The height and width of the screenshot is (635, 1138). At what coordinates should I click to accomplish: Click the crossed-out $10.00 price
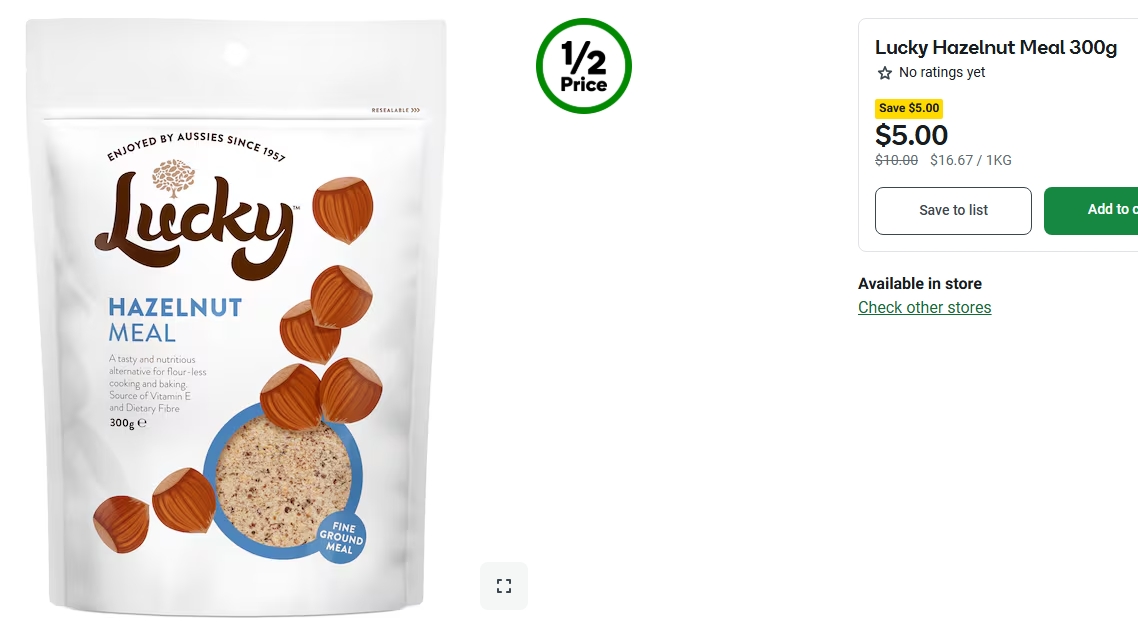click(896, 160)
